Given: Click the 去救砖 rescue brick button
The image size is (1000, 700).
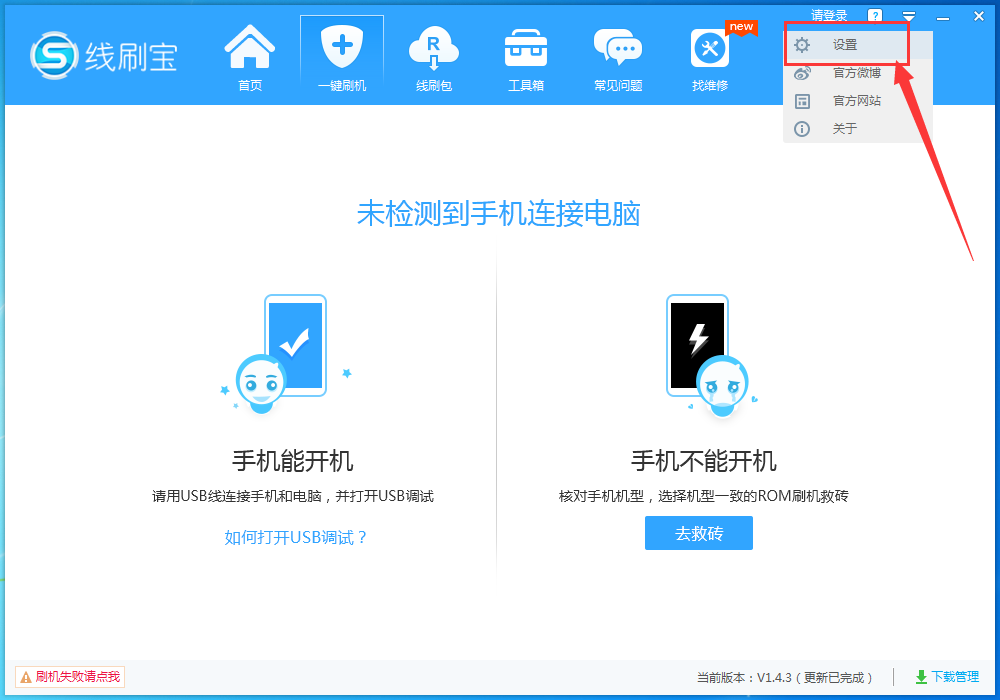Looking at the screenshot, I should tap(698, 532).
